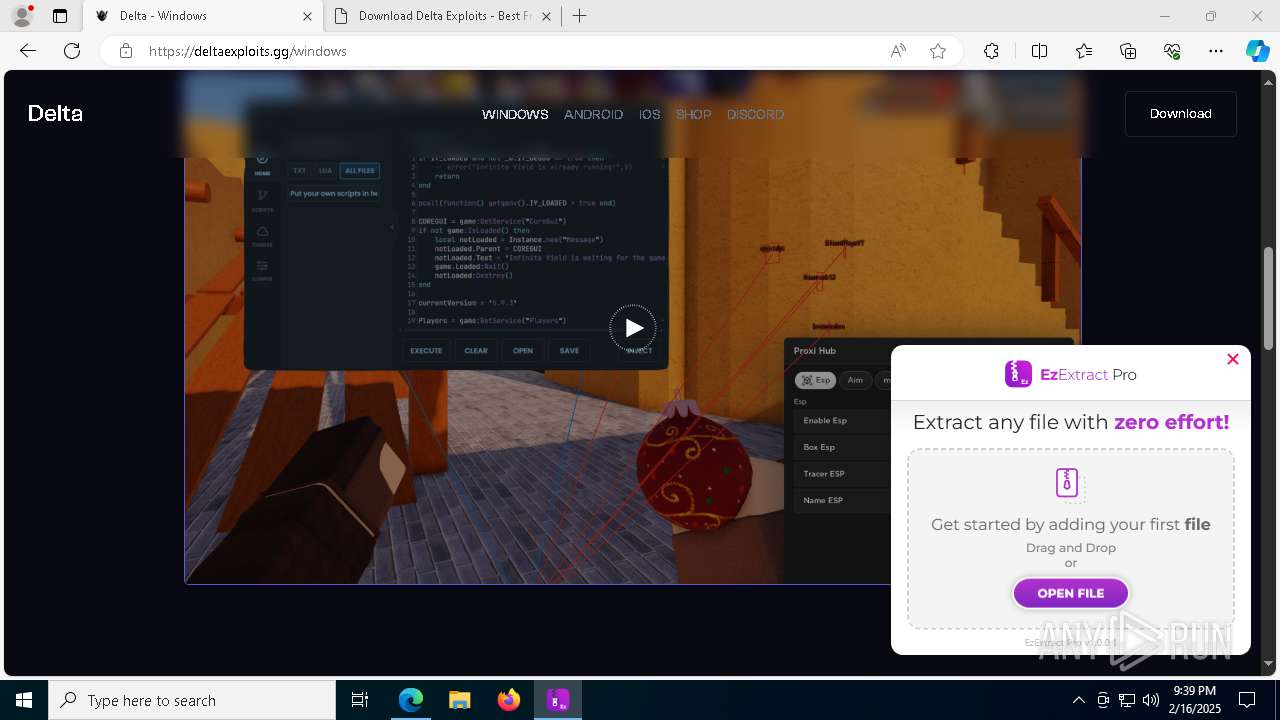The height and width of the screenshot is (720, 1280).
Task: Click the Delta logo text
Action: pyautogui.click(x=55, y=114)
